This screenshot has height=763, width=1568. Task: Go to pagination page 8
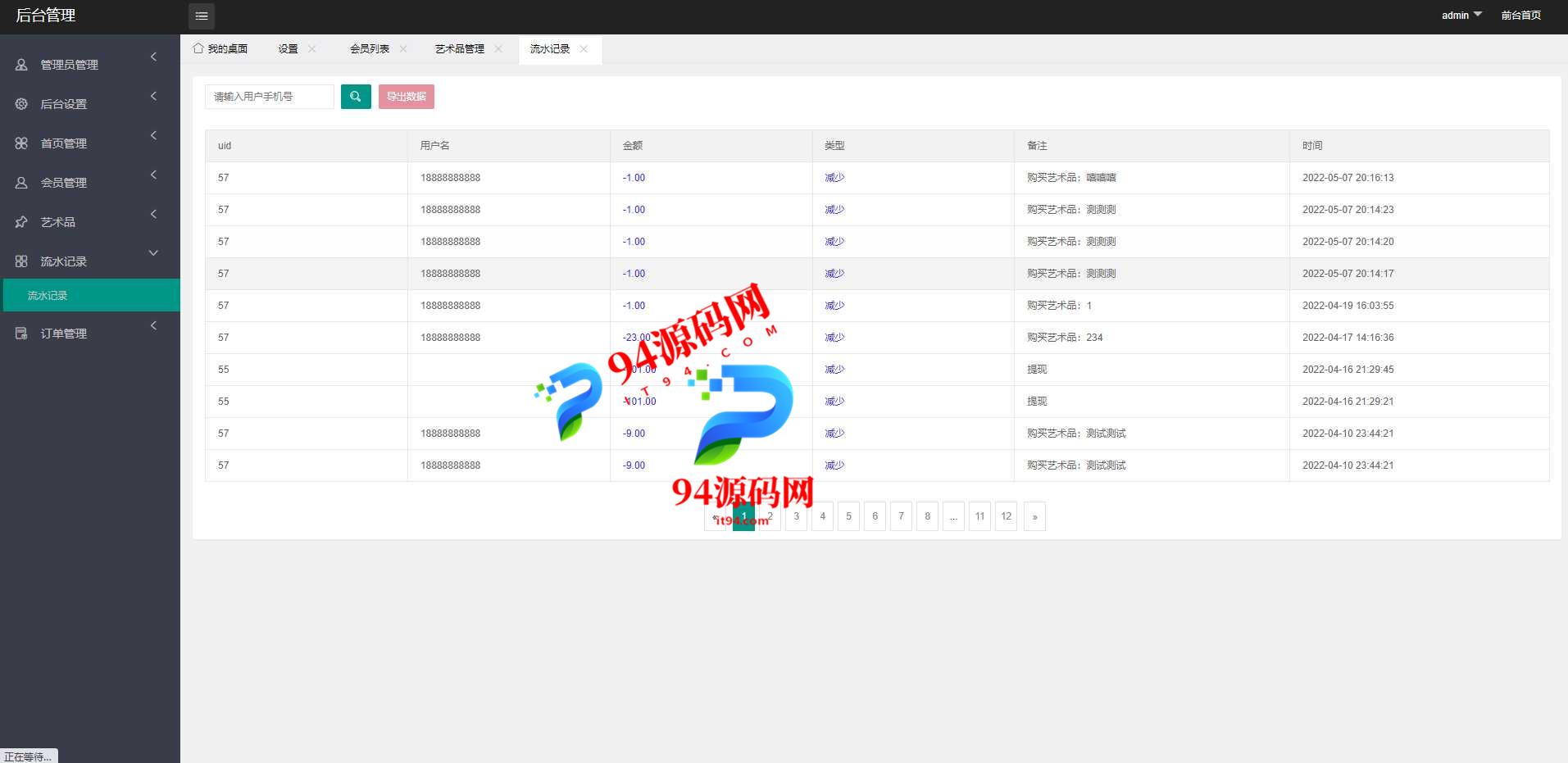coord(927,516)
